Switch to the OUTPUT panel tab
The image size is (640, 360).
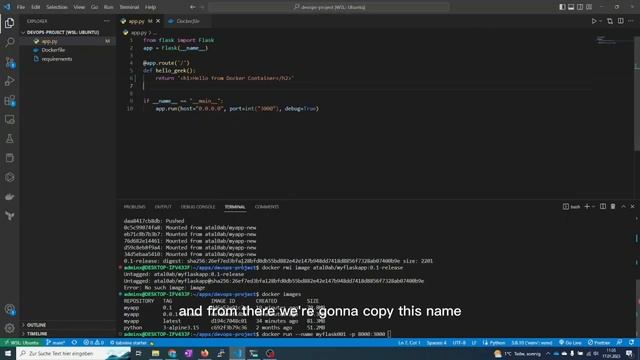click(163, 207)
